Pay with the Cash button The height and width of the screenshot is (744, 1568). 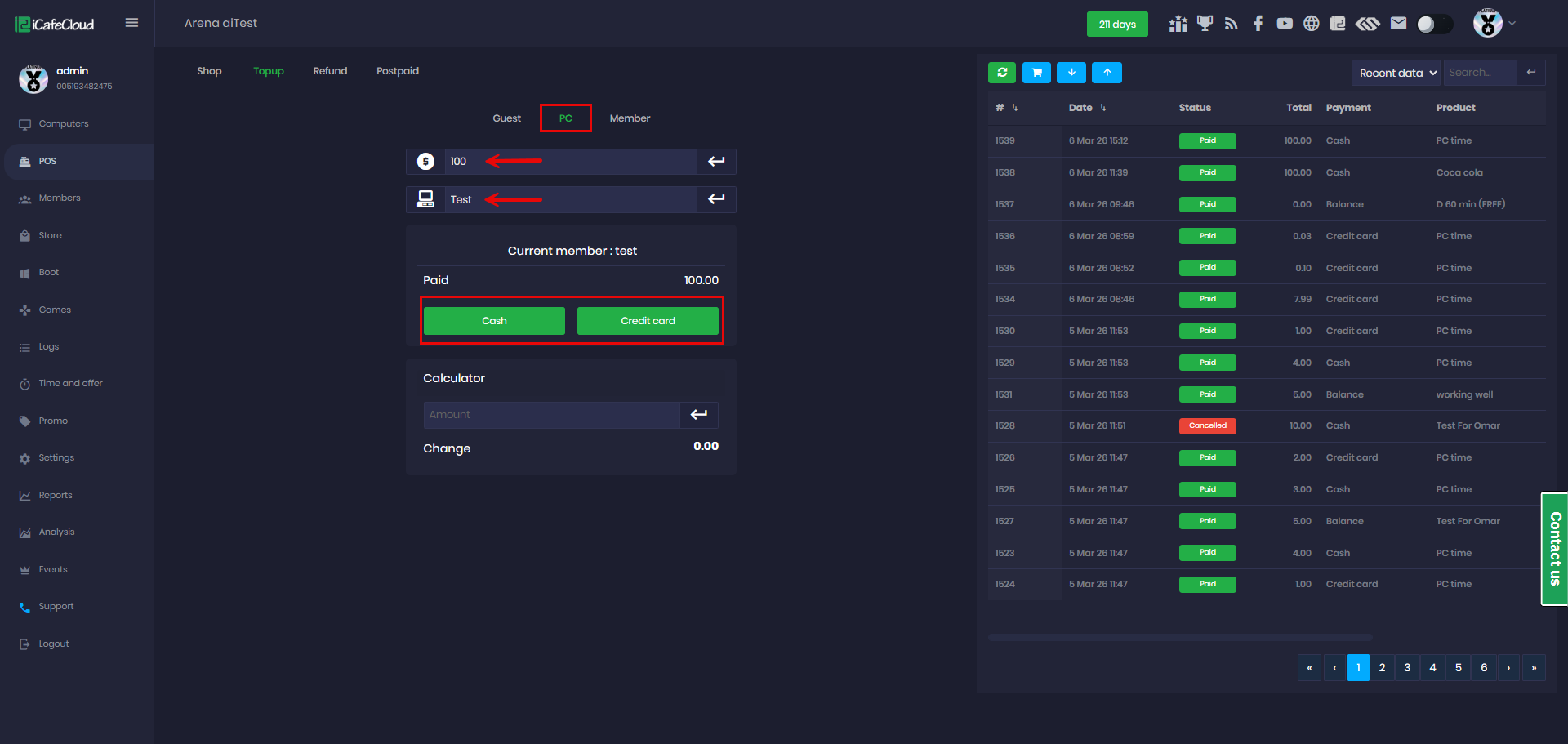coord(494,321)
